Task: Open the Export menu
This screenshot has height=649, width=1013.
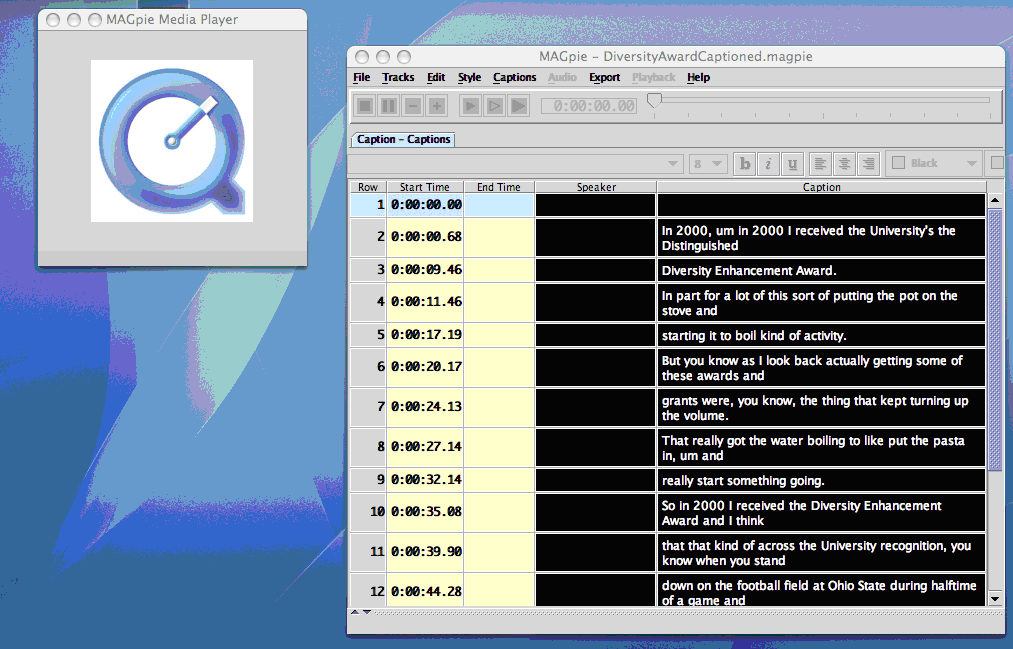Action: [605, 77]
